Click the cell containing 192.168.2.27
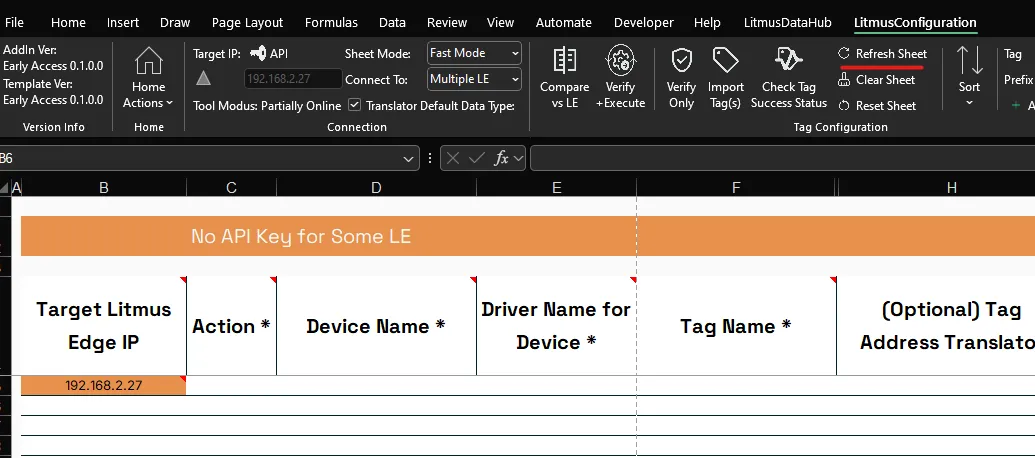This screenshot has height=458, width=1035. coord(104,385)
